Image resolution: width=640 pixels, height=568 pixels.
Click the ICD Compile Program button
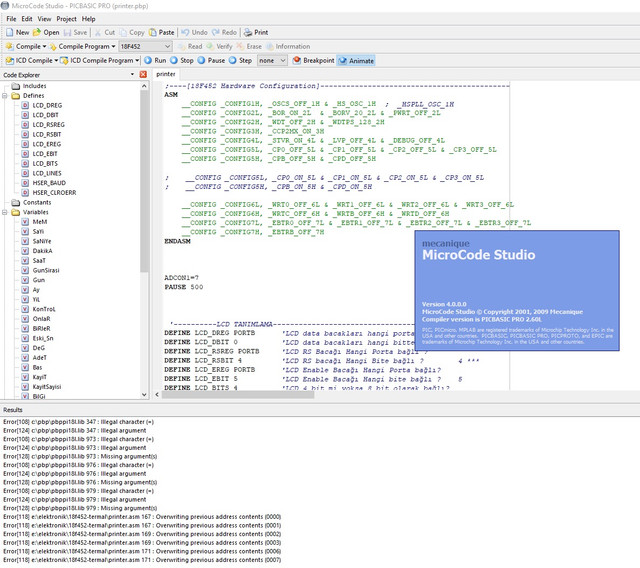97,60
